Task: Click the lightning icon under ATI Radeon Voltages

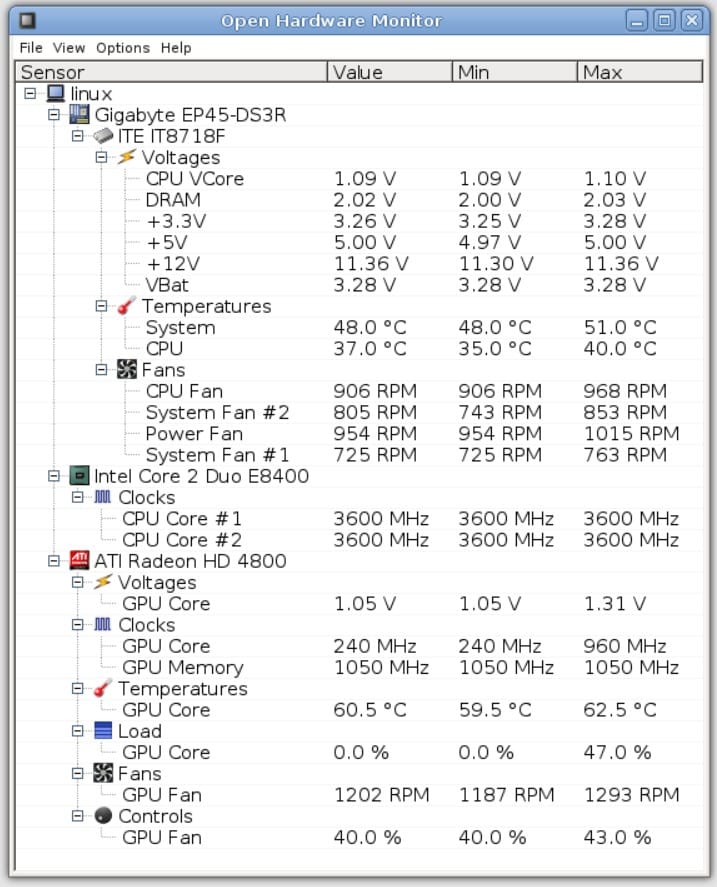Action: (103, 582)
